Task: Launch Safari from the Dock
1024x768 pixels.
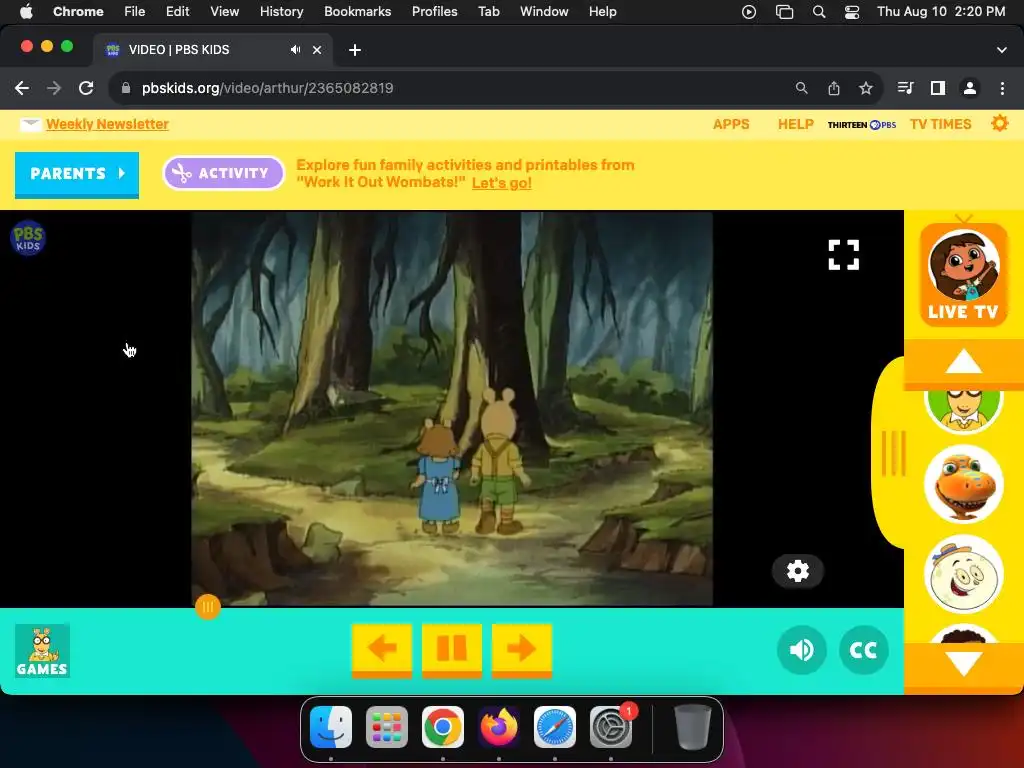Action: (x=555, y=727)
